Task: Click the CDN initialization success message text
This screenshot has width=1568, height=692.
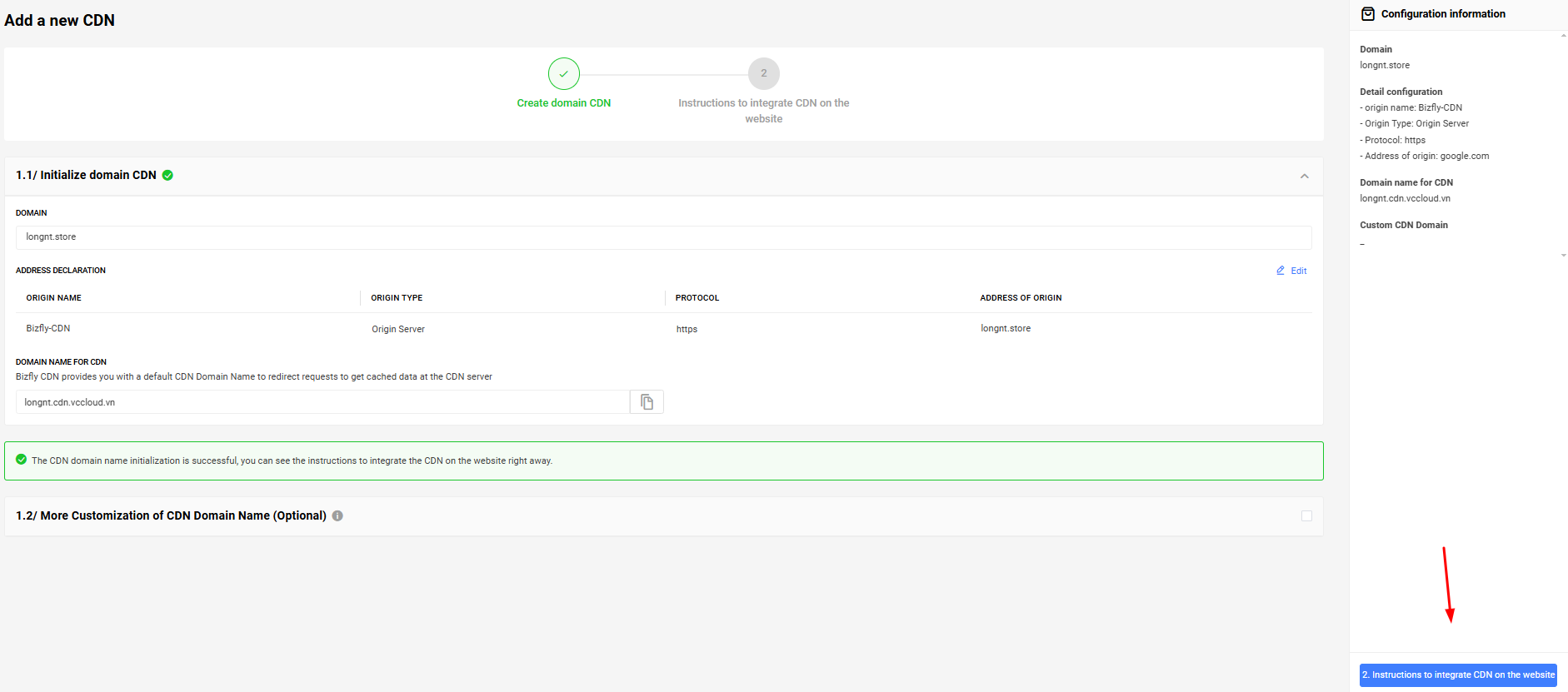Action: [x=292, y=461]
